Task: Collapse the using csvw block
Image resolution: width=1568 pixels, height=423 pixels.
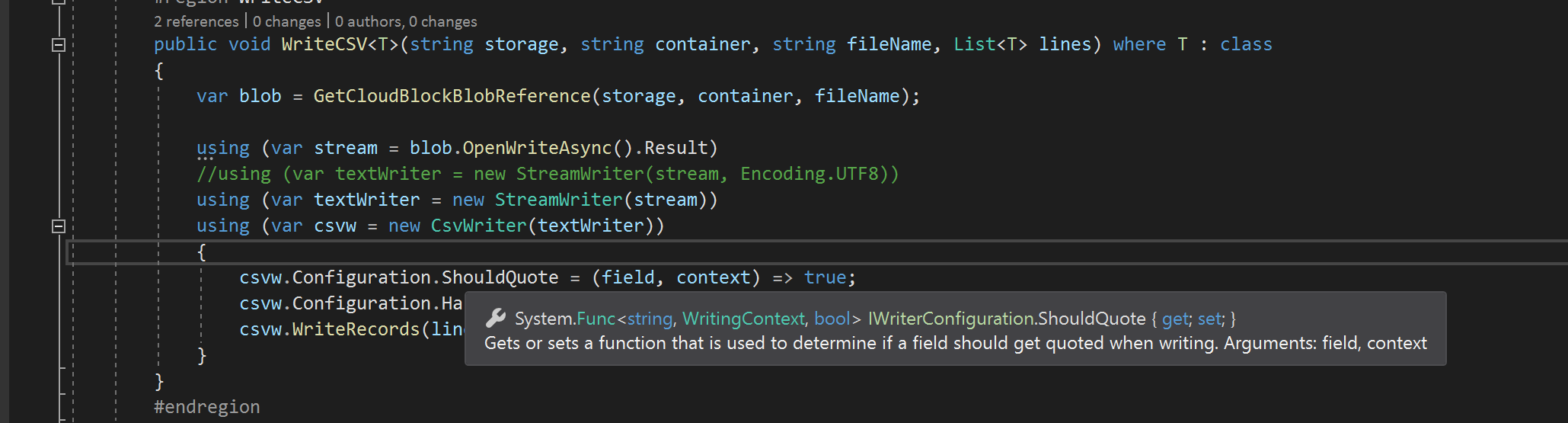Action: click(58, 226)
